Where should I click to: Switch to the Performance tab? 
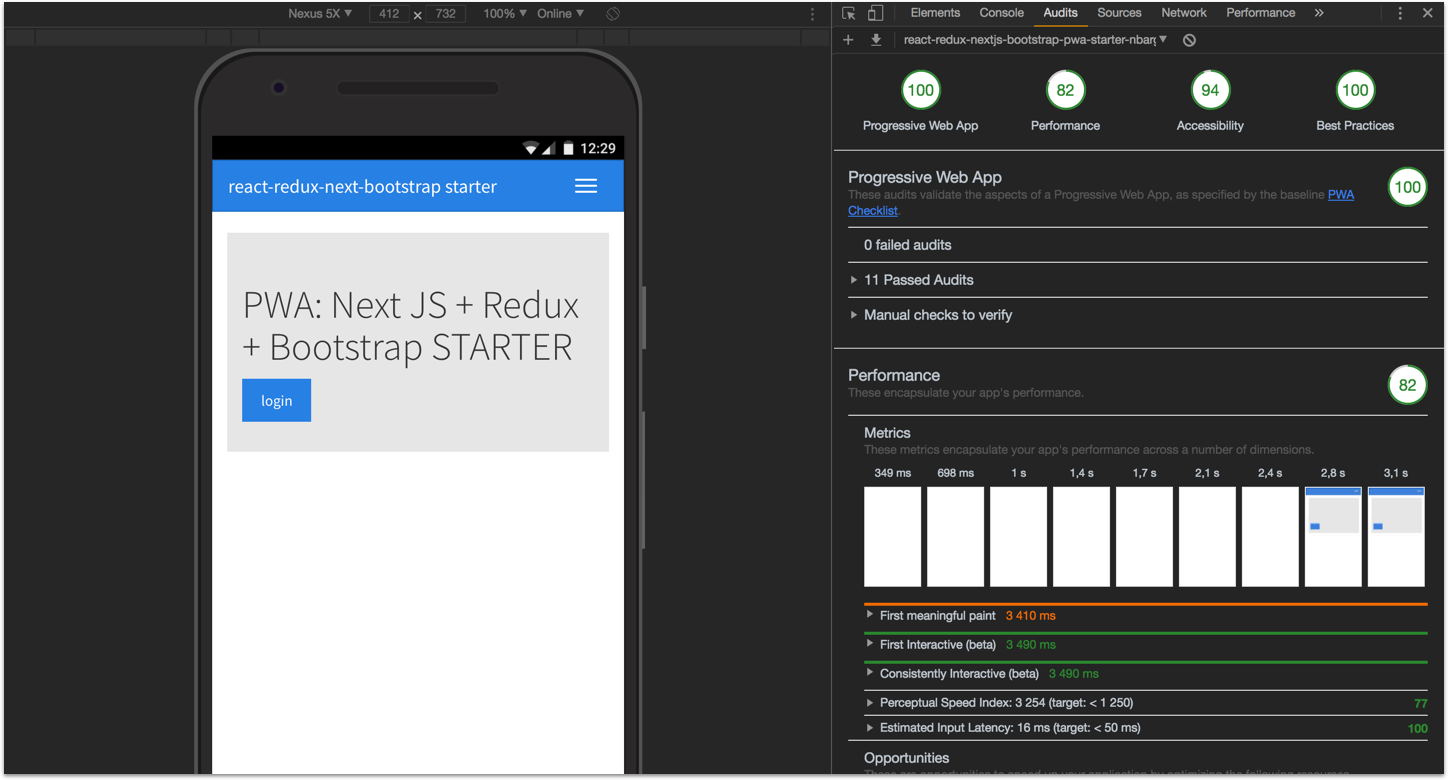[1260, 13]
